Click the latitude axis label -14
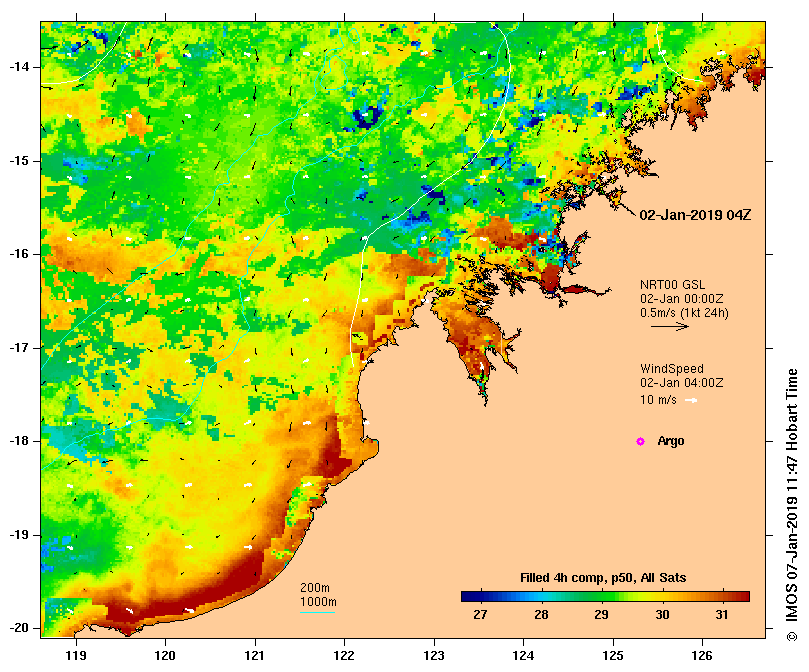This screenshot has height=672, width=809. tap(19, 67)
